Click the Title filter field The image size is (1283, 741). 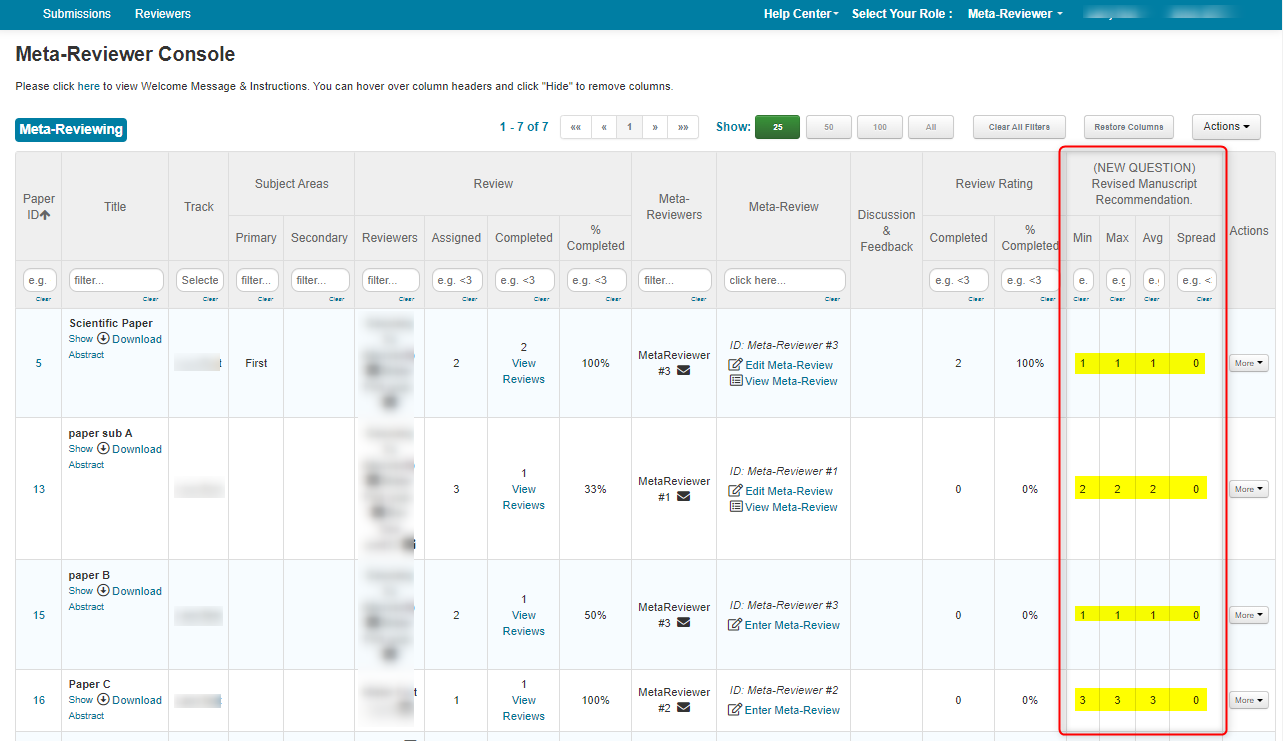(116, 280)
